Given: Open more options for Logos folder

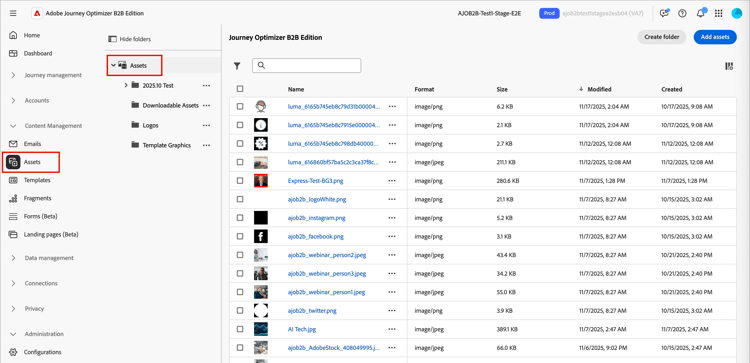Looking at the screenshot, I should tap(206, 125).
